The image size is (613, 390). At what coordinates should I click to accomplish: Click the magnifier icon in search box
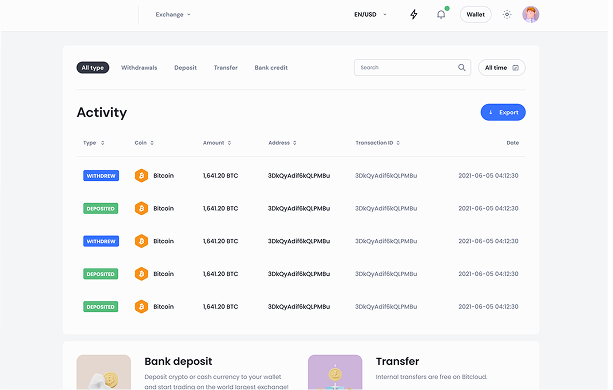pyautogui.click(x=462, y=68)
